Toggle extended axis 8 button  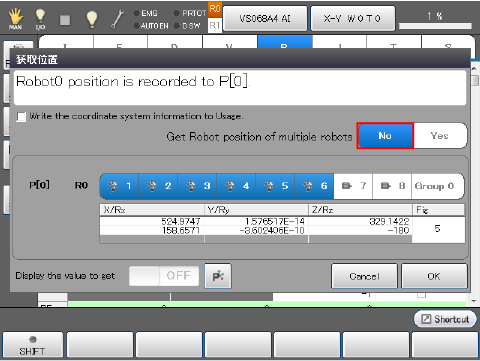tap(392, 186)
